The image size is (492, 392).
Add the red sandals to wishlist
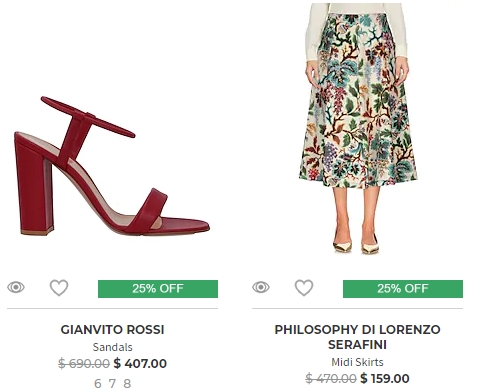(59, 287)
